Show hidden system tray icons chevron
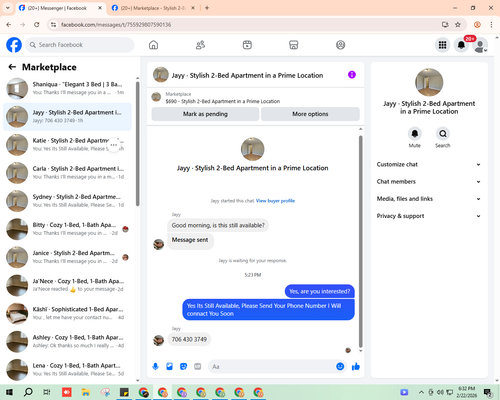Screen dimensions: 500x400 point(421,392)
